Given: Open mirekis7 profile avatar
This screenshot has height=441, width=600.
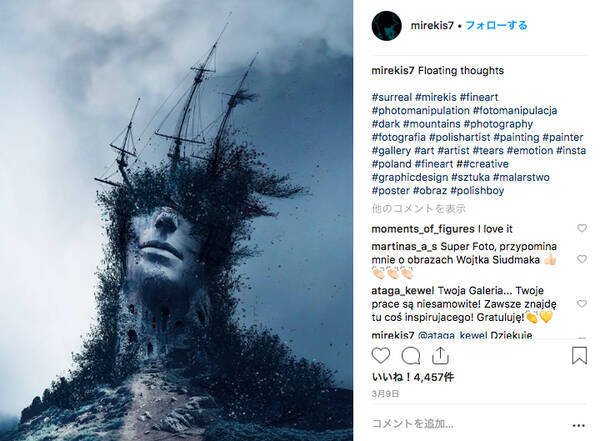Looking at the screenshot, I should tap(386, 26).
